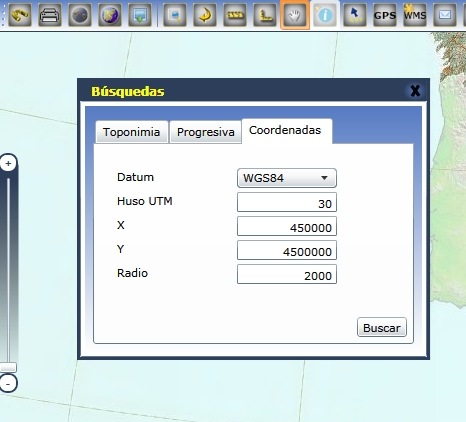Screen dimensions: 466x422
Task: Select the zoom magnifier tool
Action: click(x=175, y=15)
